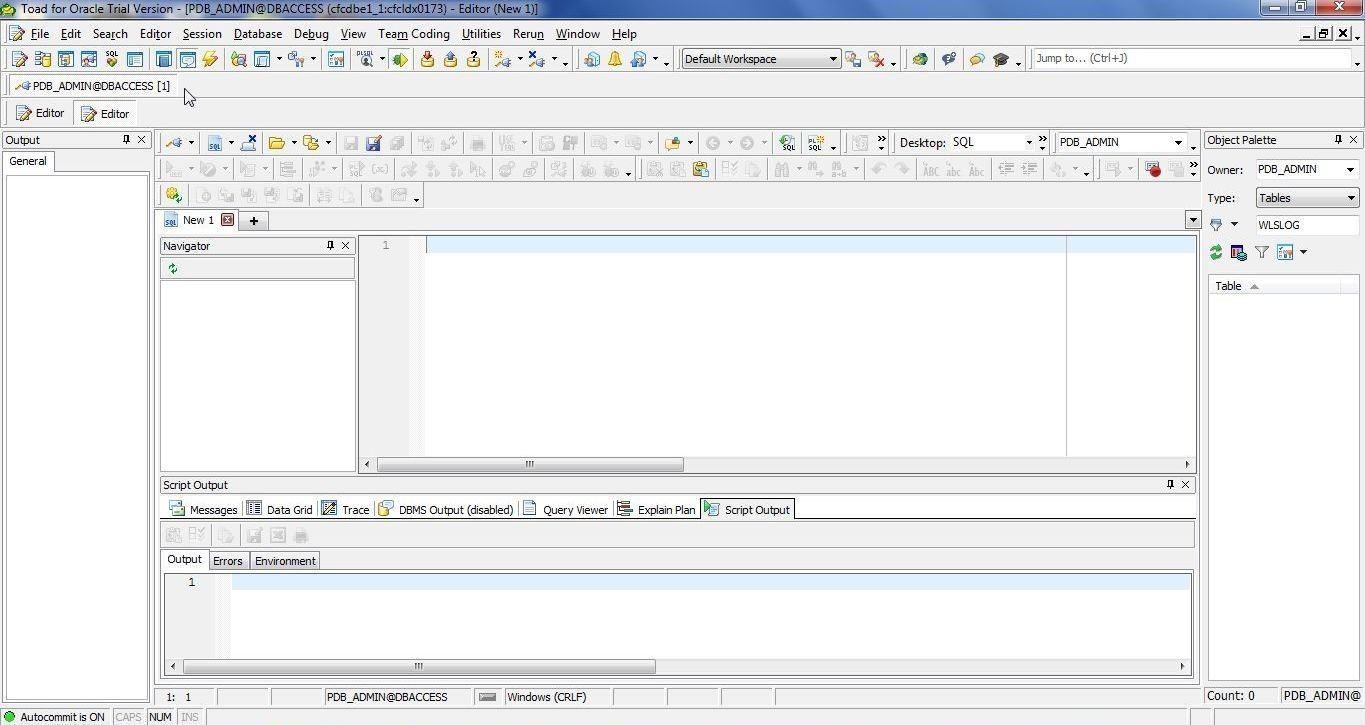Click the green refresh icon in Object Palette
The image size is (1365, 725).
(x=1216, y=252)
